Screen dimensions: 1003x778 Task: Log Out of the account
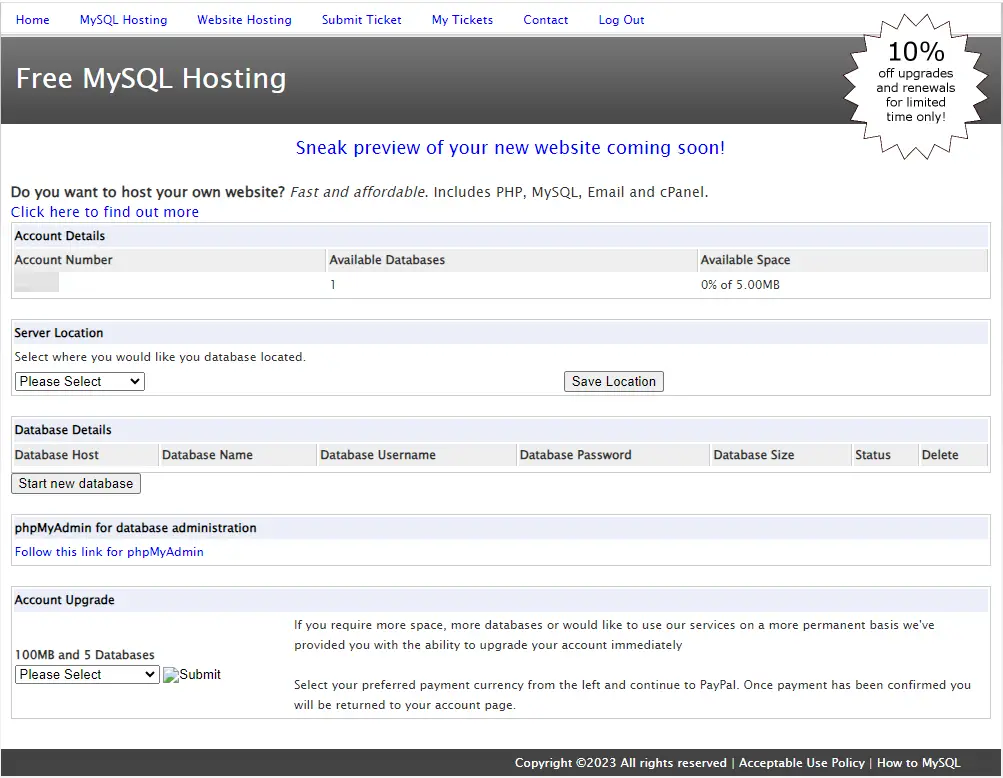[x=621, y=20]
